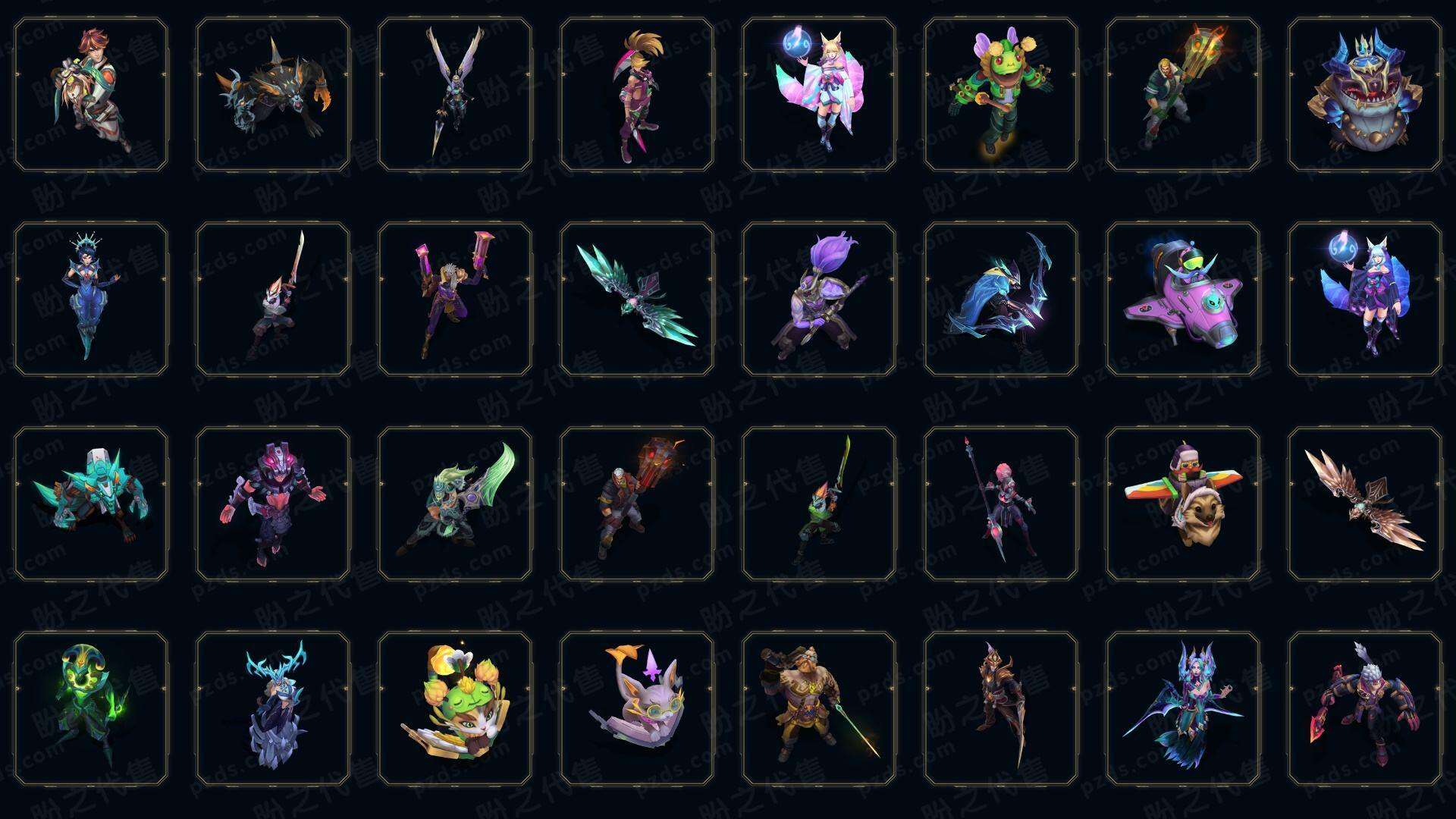Click the blue-winged bow archer skin
Screen dimensions: 1456x819
click(1001, 299)
